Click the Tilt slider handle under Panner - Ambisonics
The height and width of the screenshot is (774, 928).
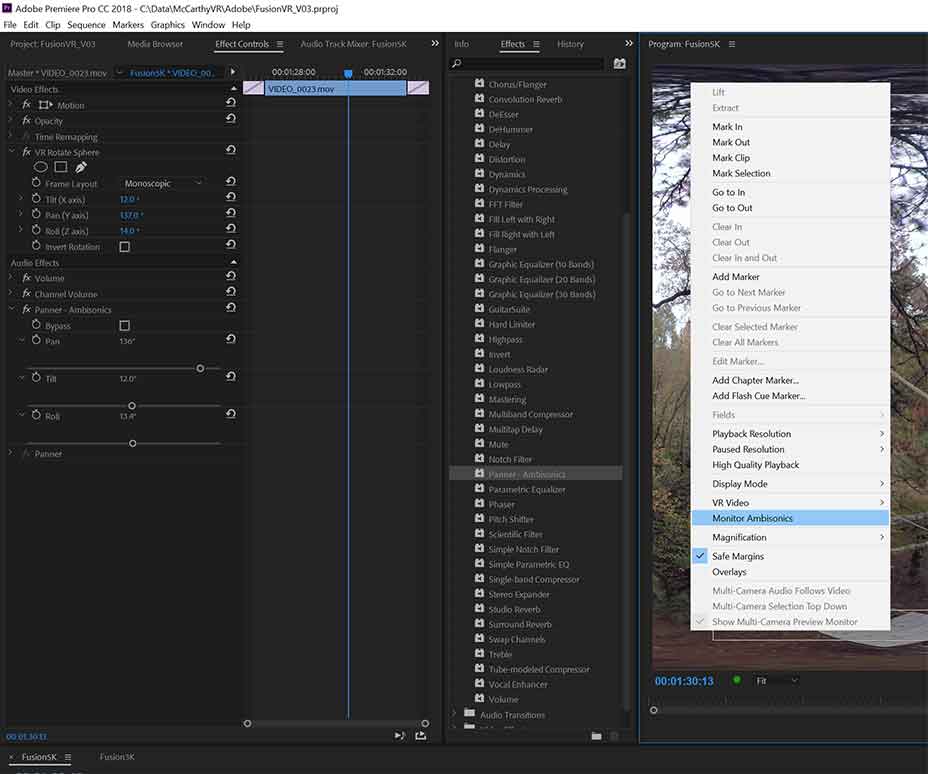[132, 405]
